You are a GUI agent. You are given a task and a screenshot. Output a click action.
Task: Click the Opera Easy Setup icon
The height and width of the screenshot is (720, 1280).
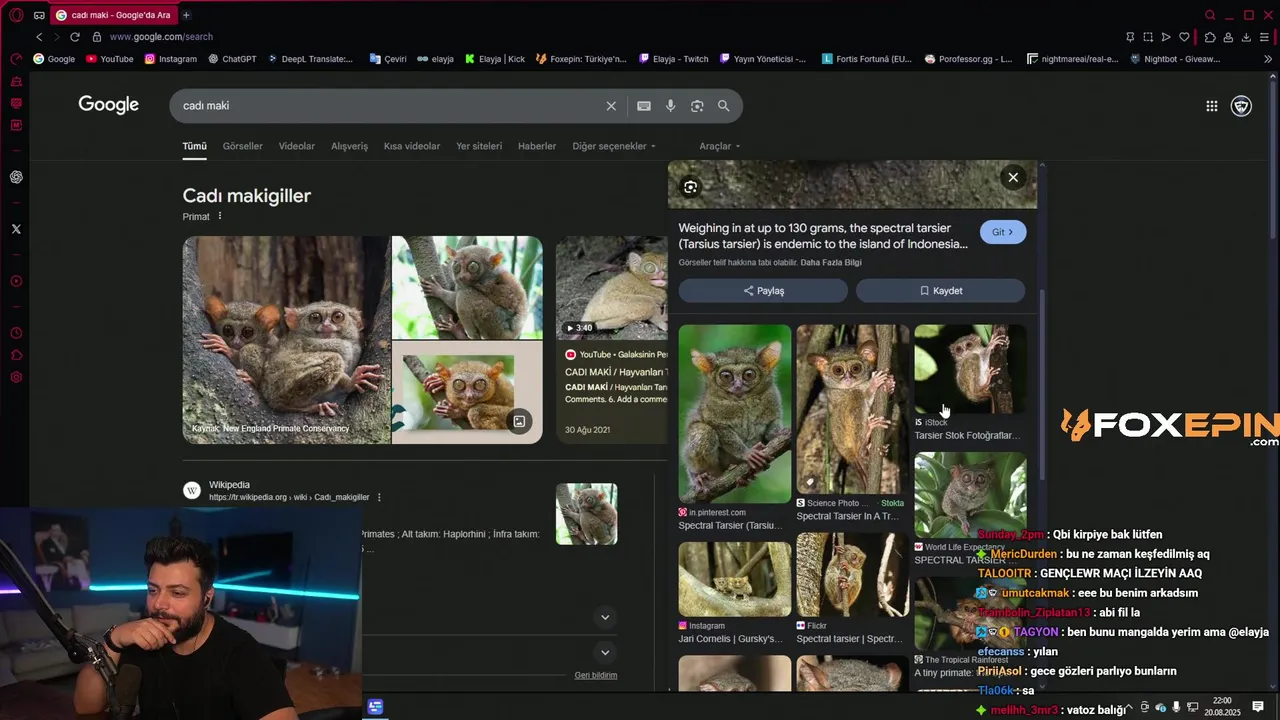pyautogui.click(x=1265, y=37)
